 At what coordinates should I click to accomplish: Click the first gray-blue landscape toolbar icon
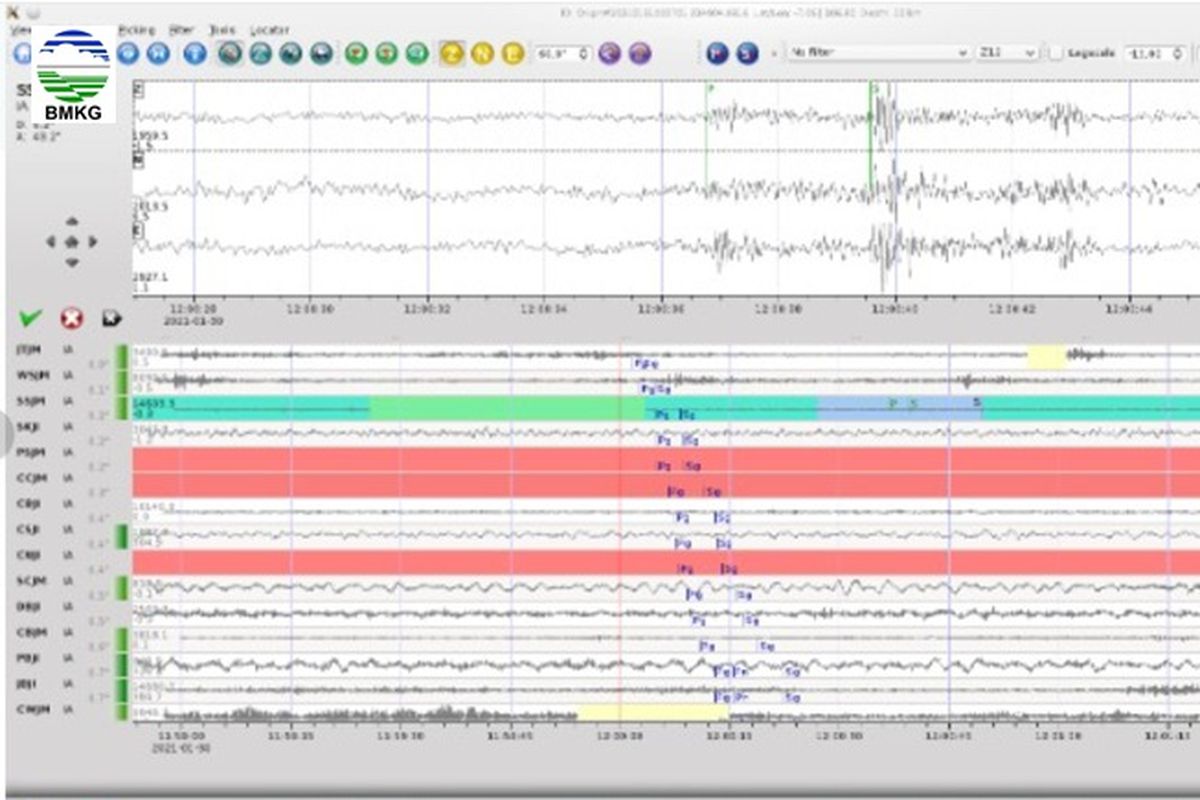coord(229,53)
